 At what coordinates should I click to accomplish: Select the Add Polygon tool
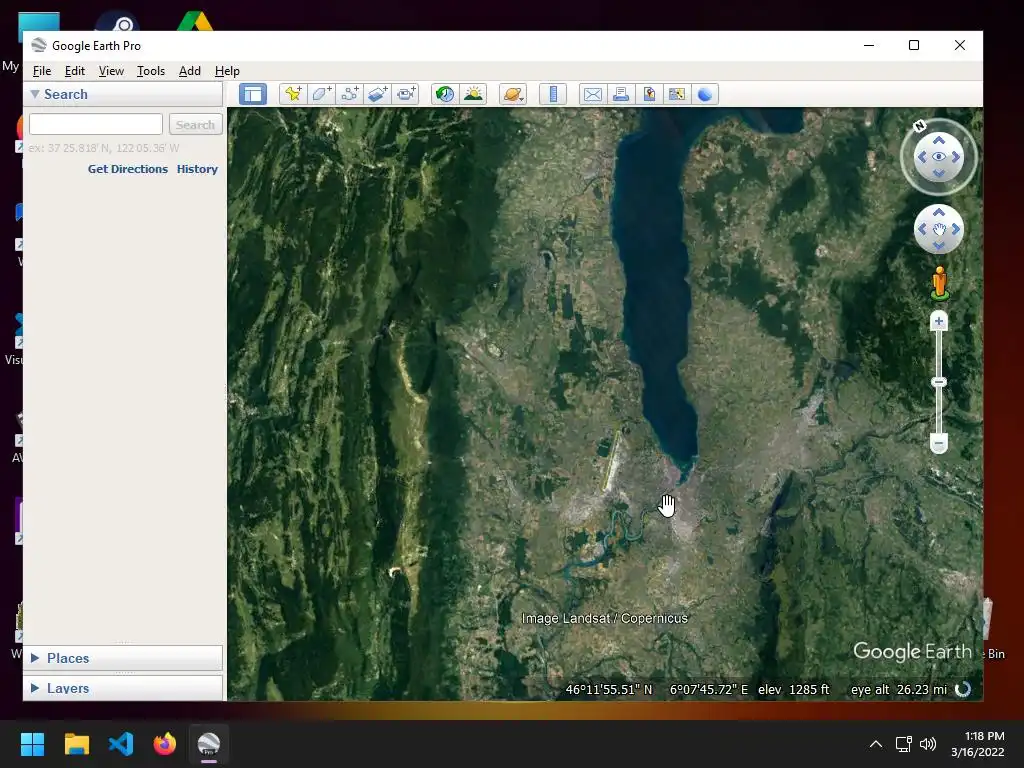[321, 94]
